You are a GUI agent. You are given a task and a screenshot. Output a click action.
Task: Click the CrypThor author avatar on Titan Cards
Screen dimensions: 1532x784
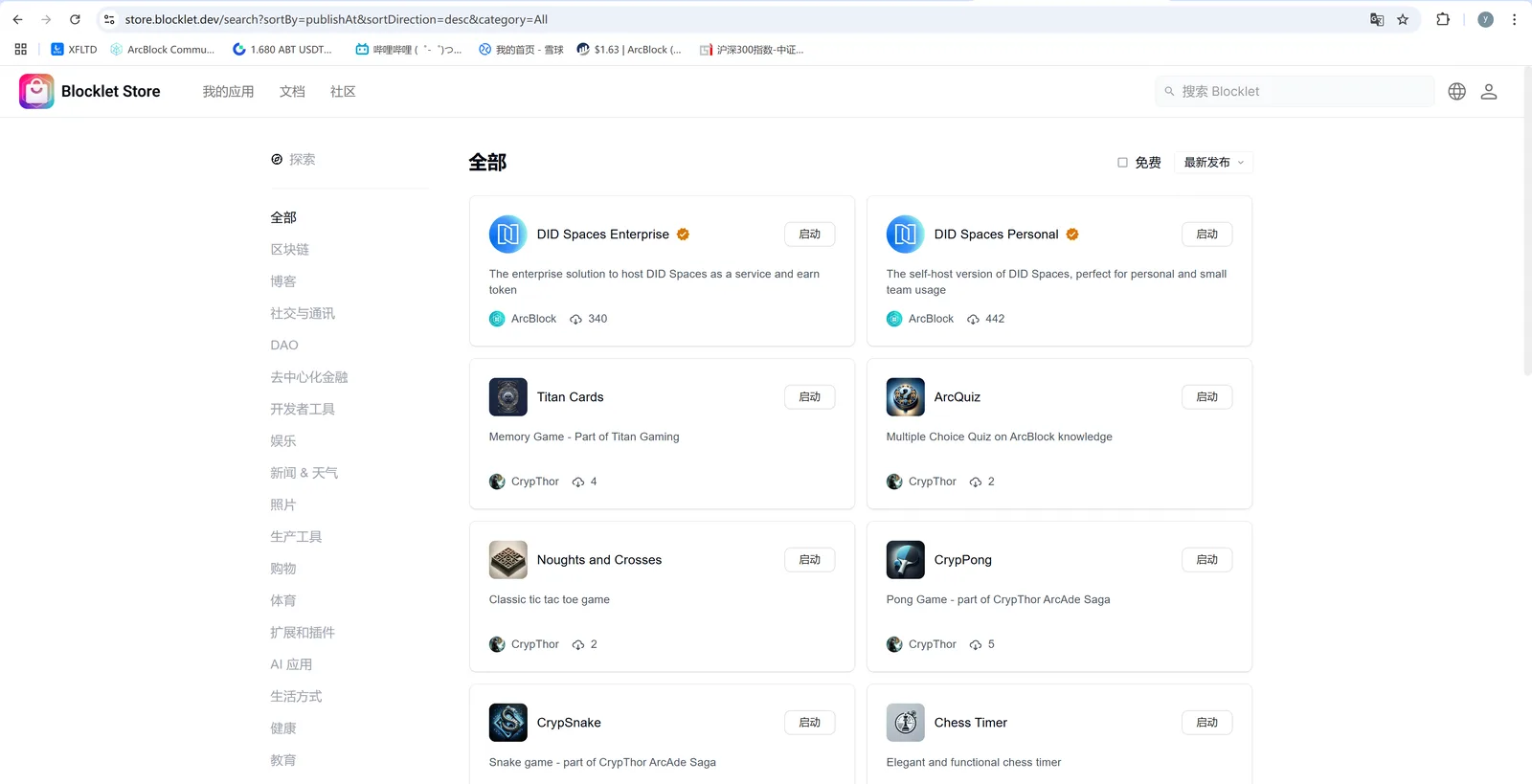pos(497,482)
